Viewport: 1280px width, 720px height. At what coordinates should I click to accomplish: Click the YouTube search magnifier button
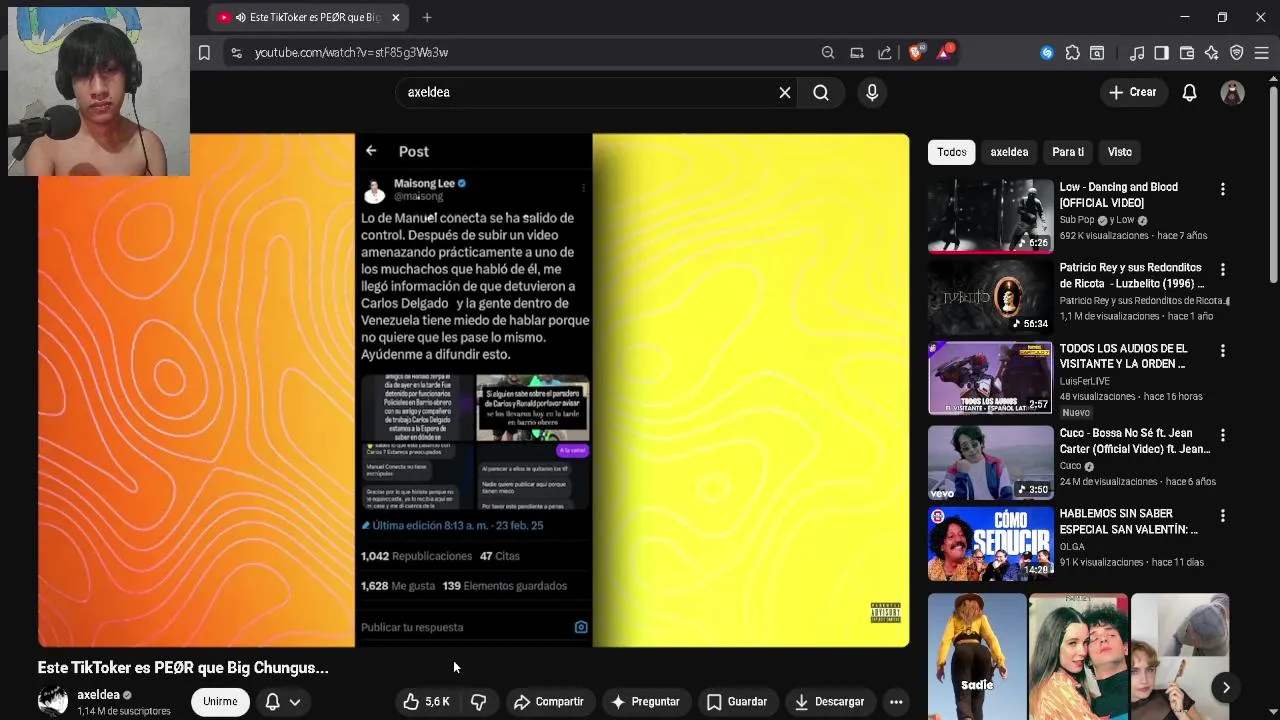coord(821,92)
